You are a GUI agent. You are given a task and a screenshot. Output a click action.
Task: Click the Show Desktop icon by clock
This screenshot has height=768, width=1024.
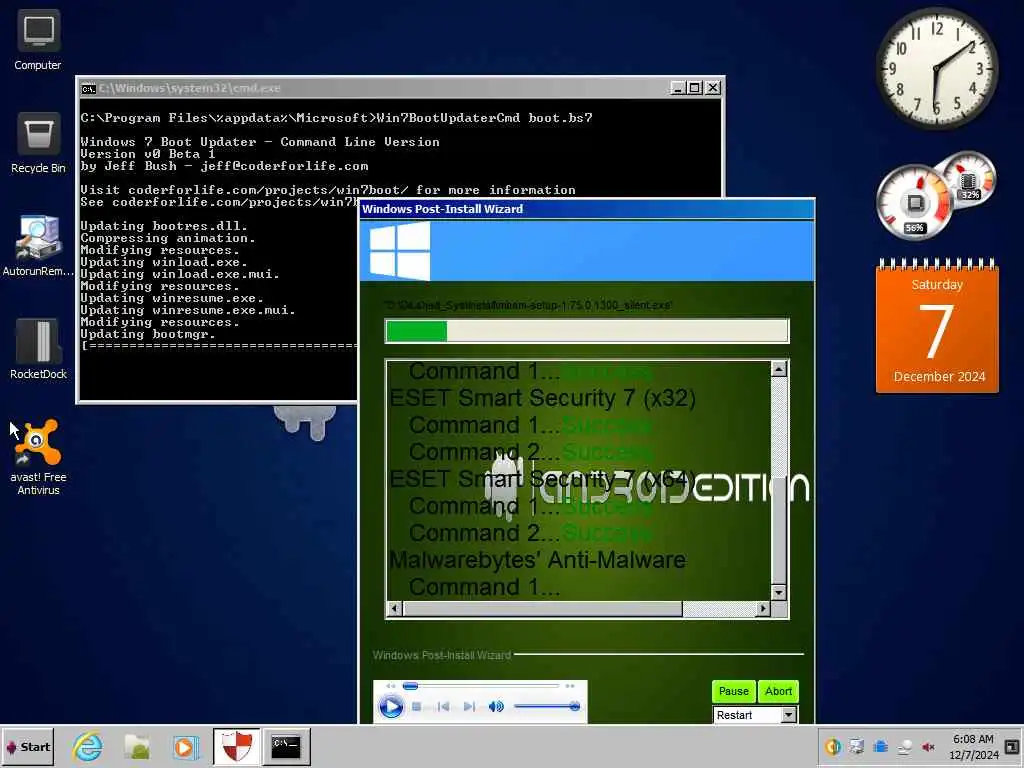[x=1012, y=746]
